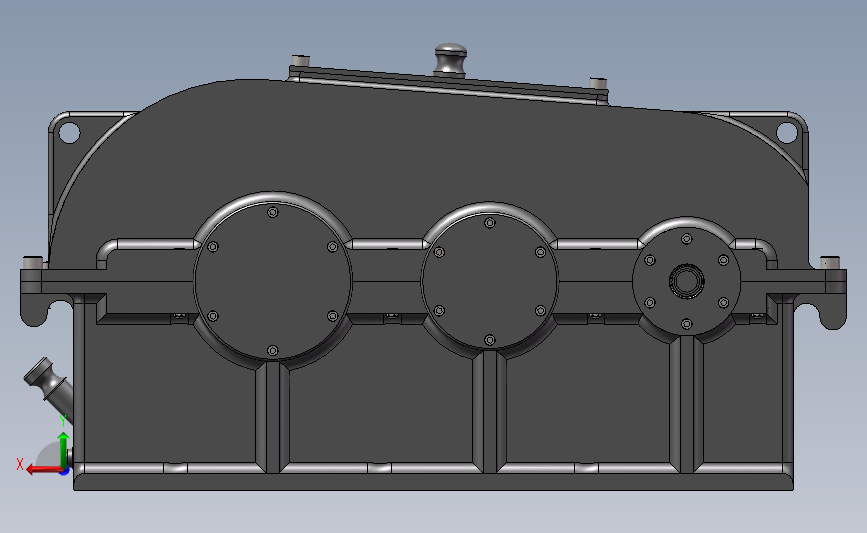
Task: Select the flange bolt at the far right edge
Action: tap(829, 262)
